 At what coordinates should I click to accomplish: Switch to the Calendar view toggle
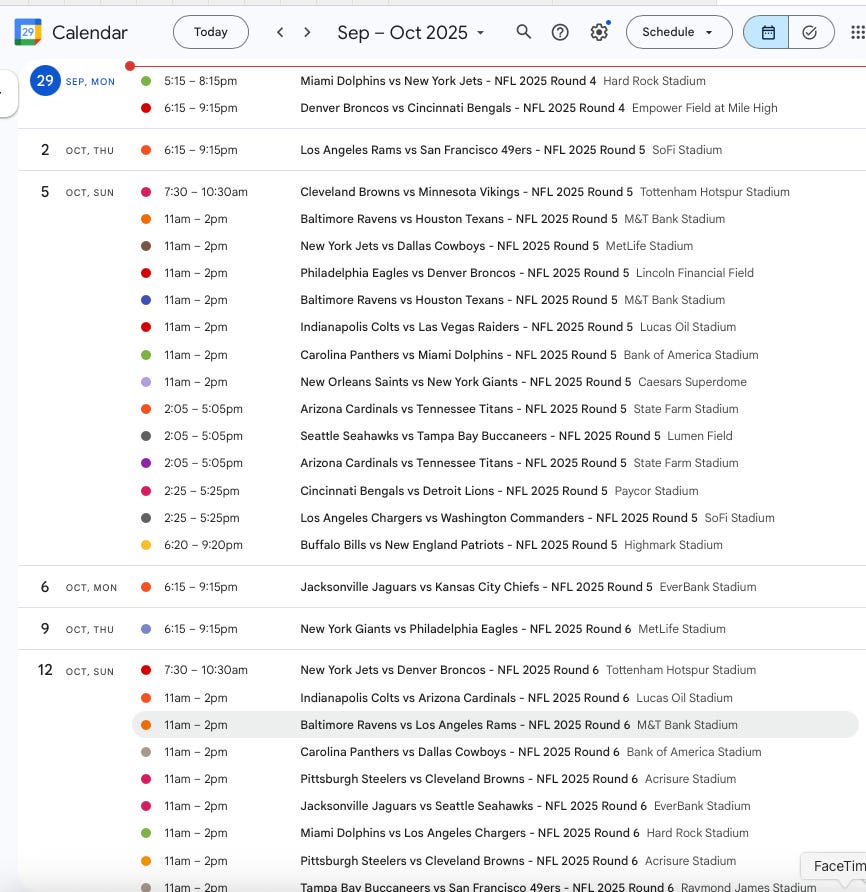pos(766,32)
